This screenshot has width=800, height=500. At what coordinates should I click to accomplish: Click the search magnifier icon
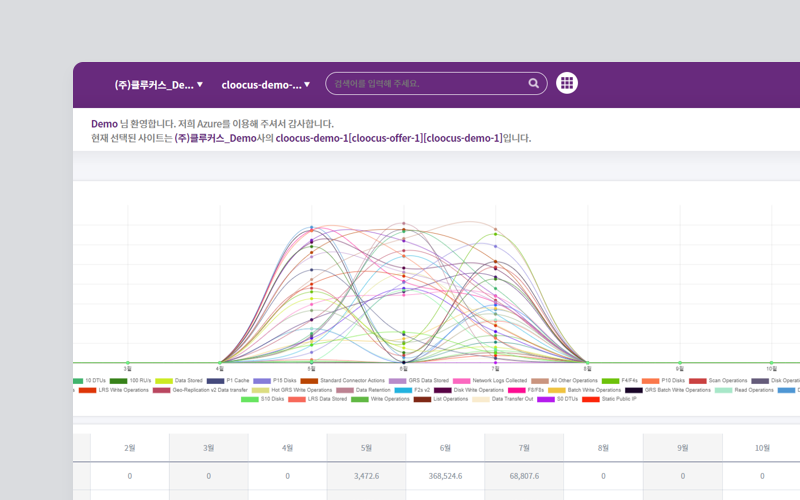[x=535, y=84]
